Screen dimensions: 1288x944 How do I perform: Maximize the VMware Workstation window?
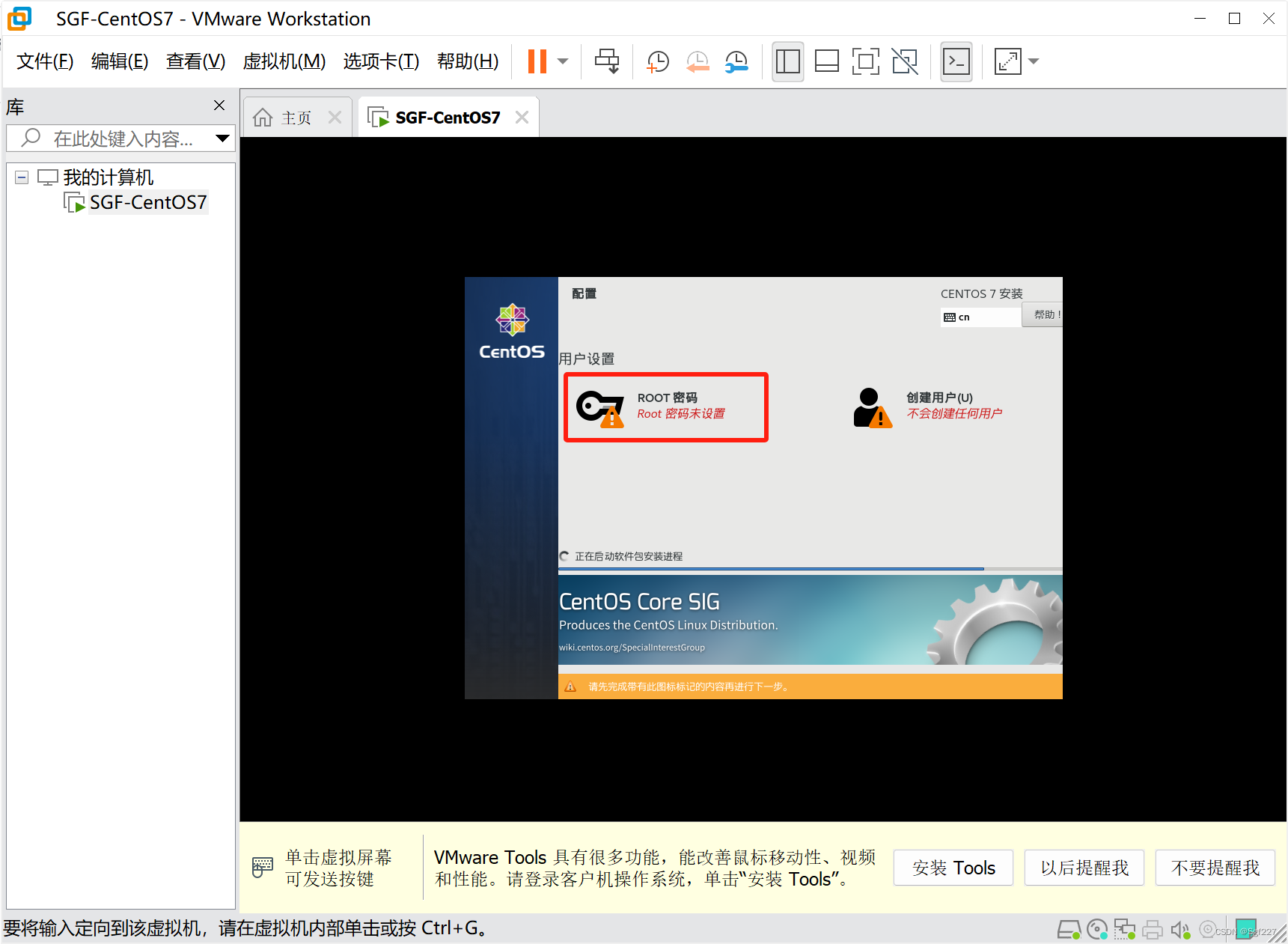[x=1234, y=19]
